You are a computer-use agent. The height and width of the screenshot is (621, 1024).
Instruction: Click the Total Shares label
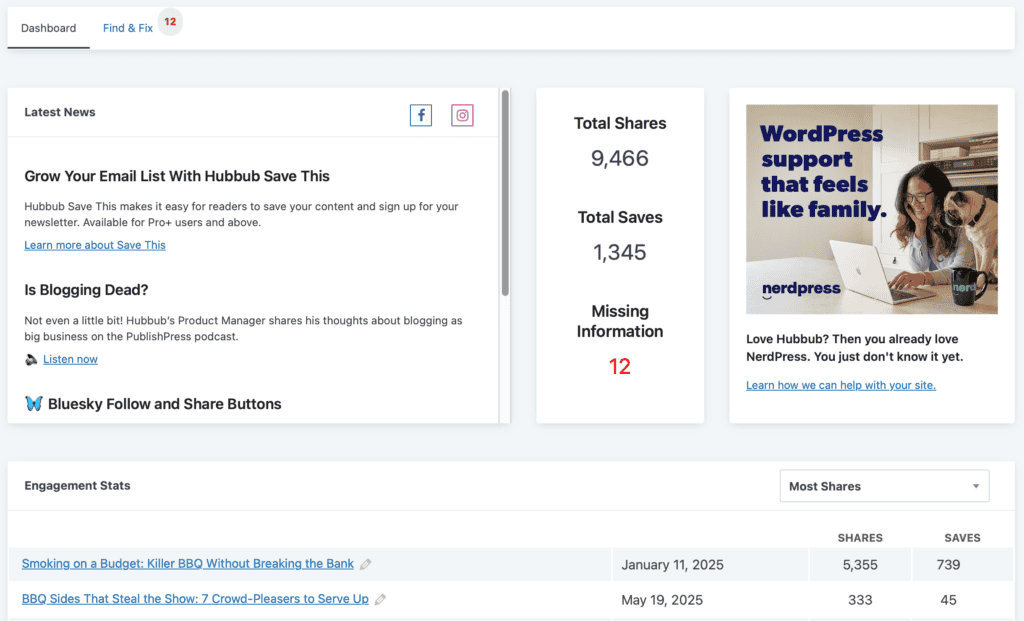coord(620,123)
